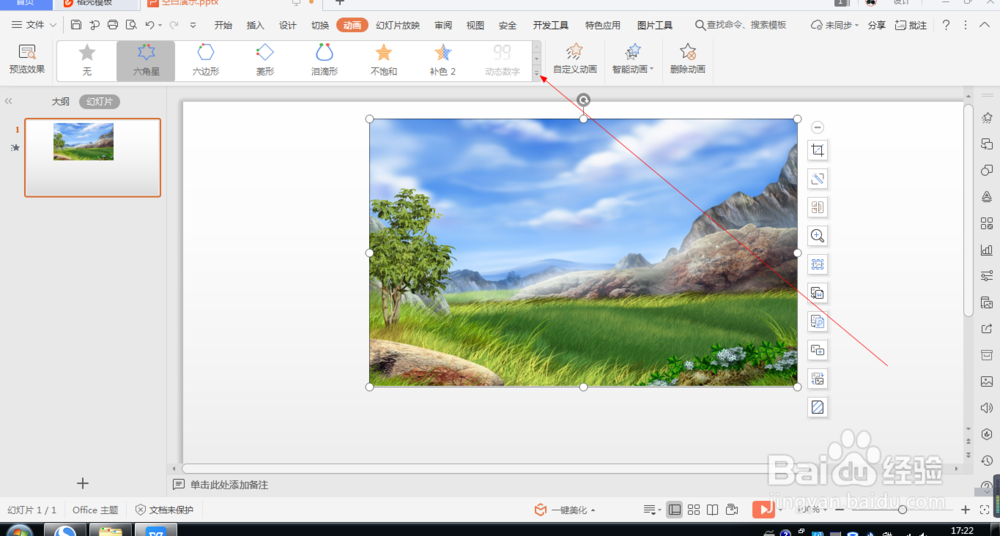
Task: Select the 六角星 hexagram animation
Action: (146, 61)
